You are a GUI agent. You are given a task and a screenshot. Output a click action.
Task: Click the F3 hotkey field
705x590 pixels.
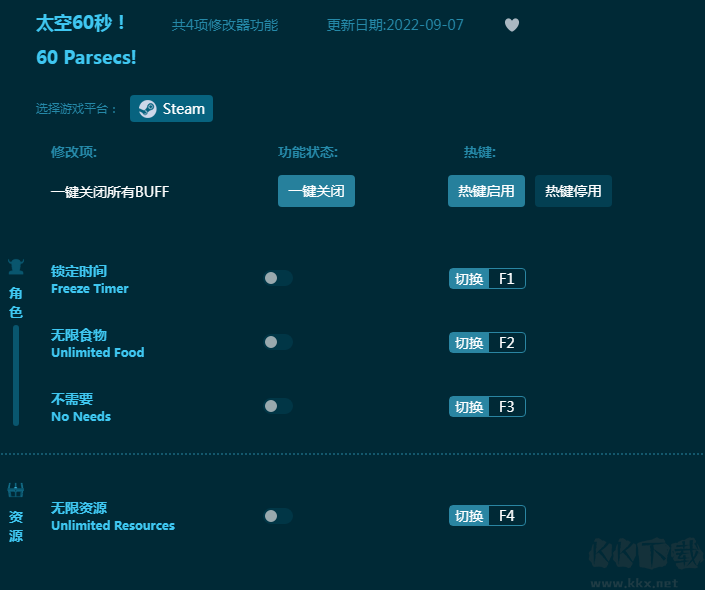pyautogui.click(x=507, y=407)
